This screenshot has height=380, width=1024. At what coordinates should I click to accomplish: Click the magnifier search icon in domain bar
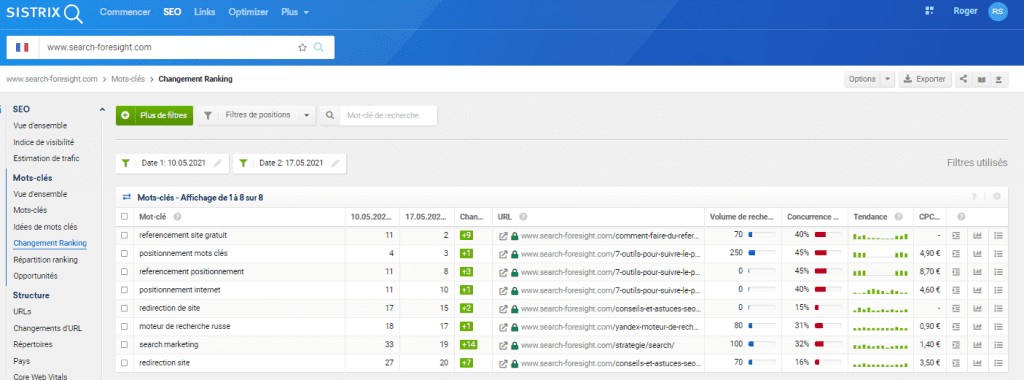(x=319, y=48)
